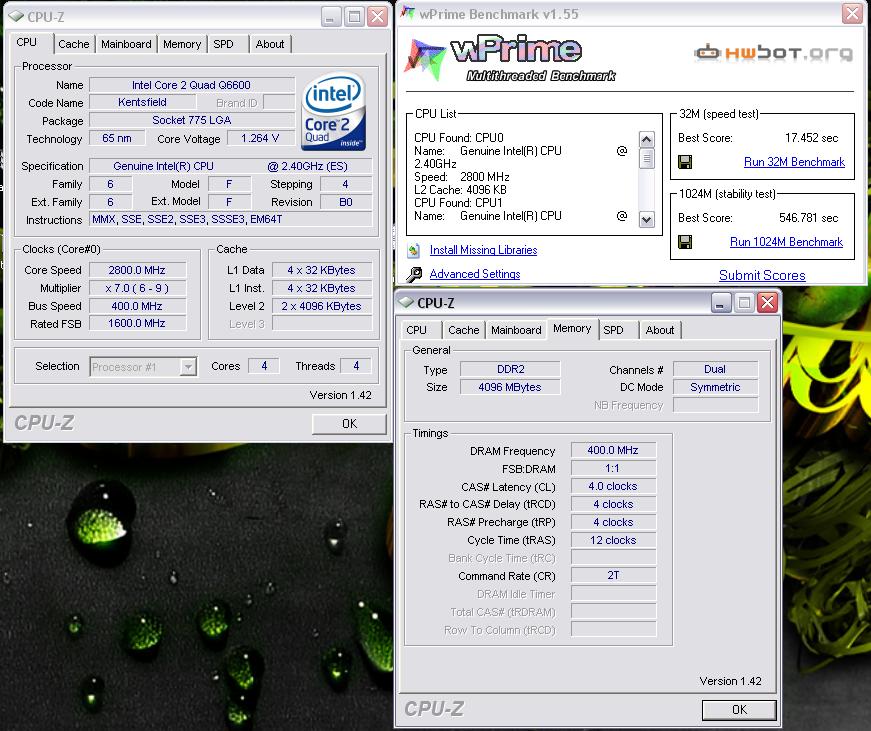Click Submit Scores link
The height and width of the screenshot is (731, 871).
click(x=762, y=276)
